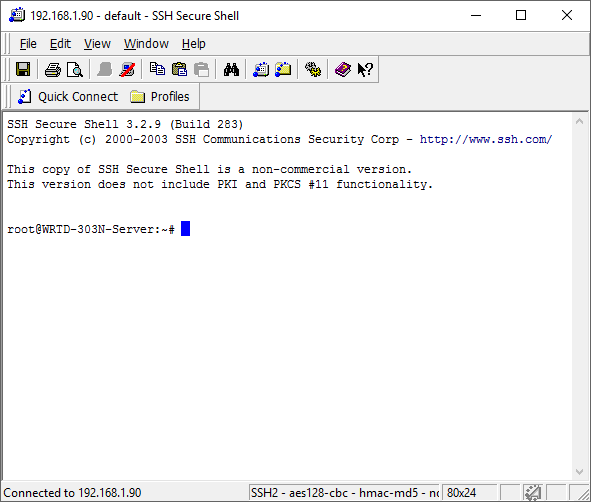Open New File Transfer Window icon
591x502 pixels.
(283, 70)
